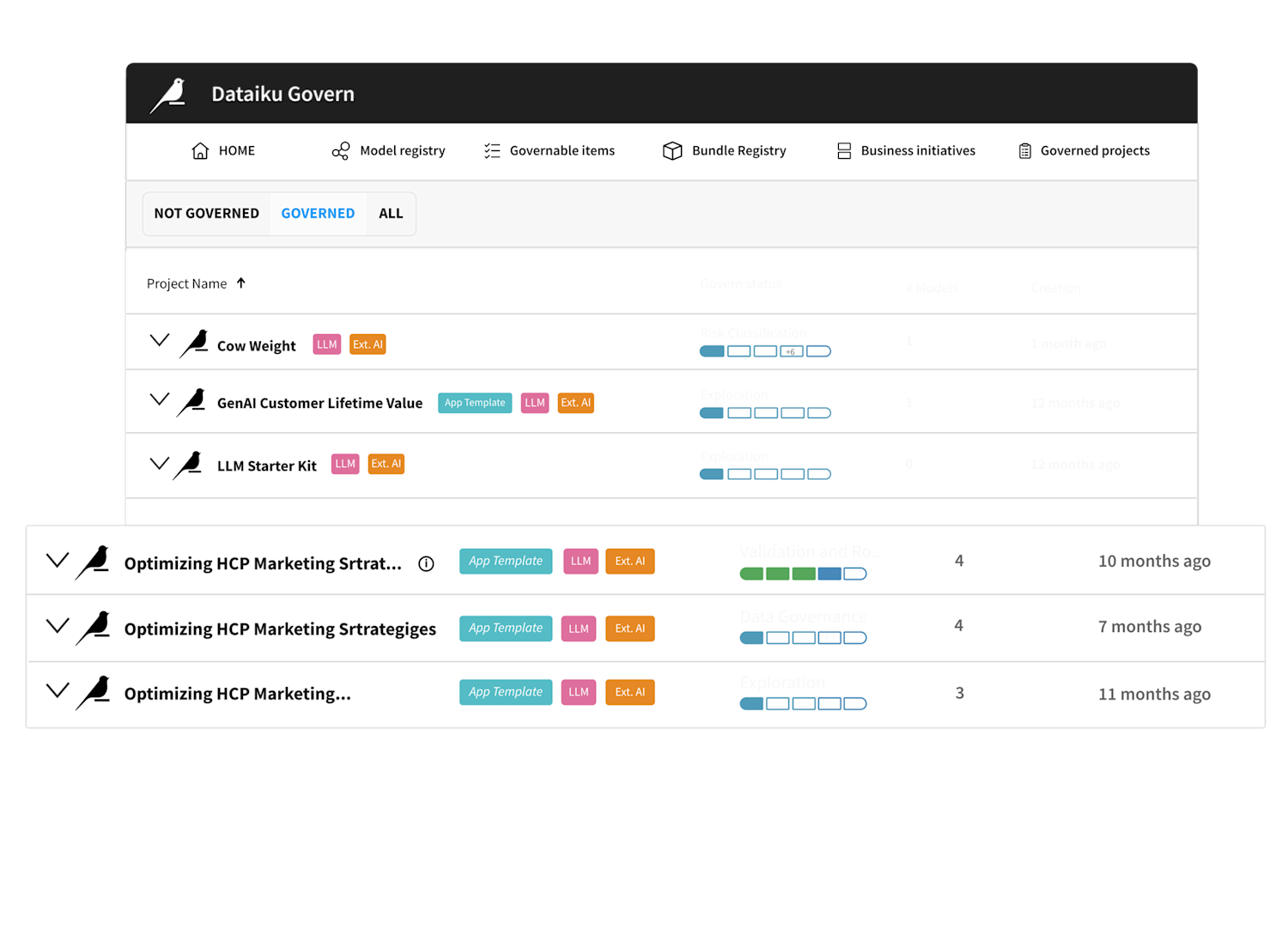Viewport: 1288px width, 930px height.
Task: Open Model registry navigation item
Action: tap(388, 151)
